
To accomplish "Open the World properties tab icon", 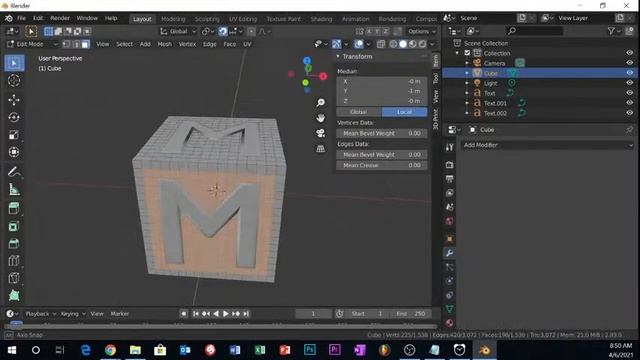I will [449, 221].
